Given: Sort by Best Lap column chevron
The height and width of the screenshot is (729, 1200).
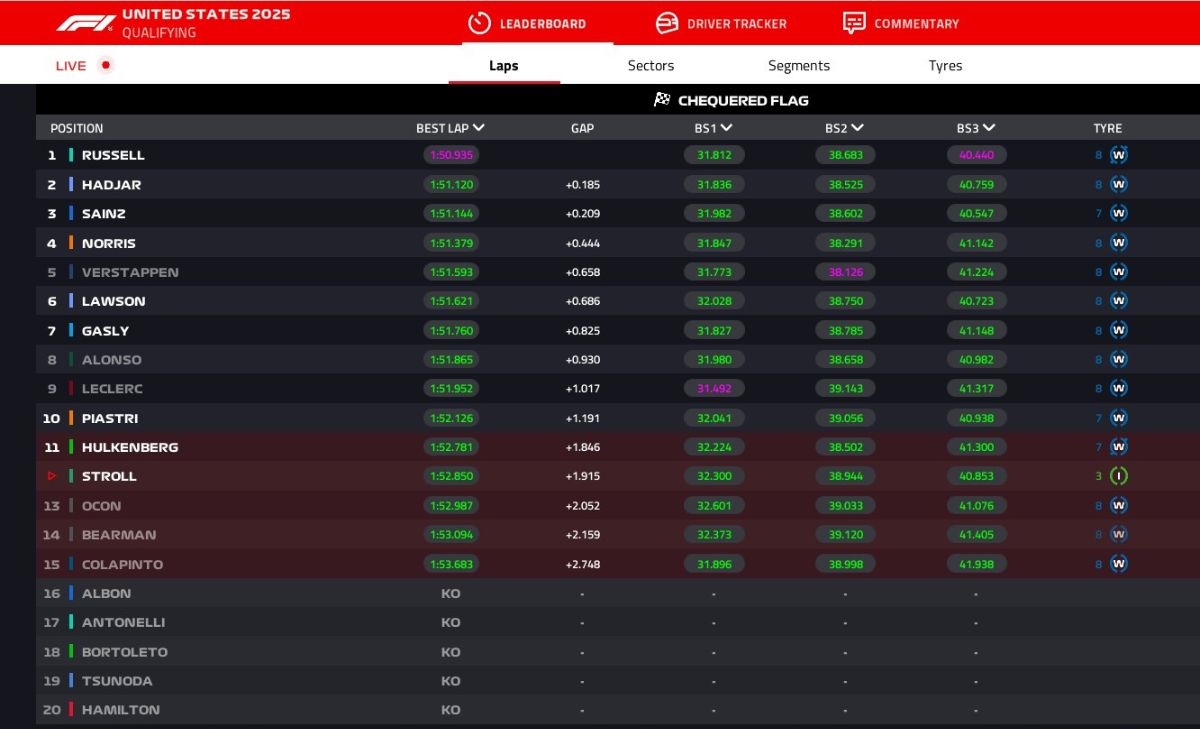Looking at the screenshot, I should (479, 128).
